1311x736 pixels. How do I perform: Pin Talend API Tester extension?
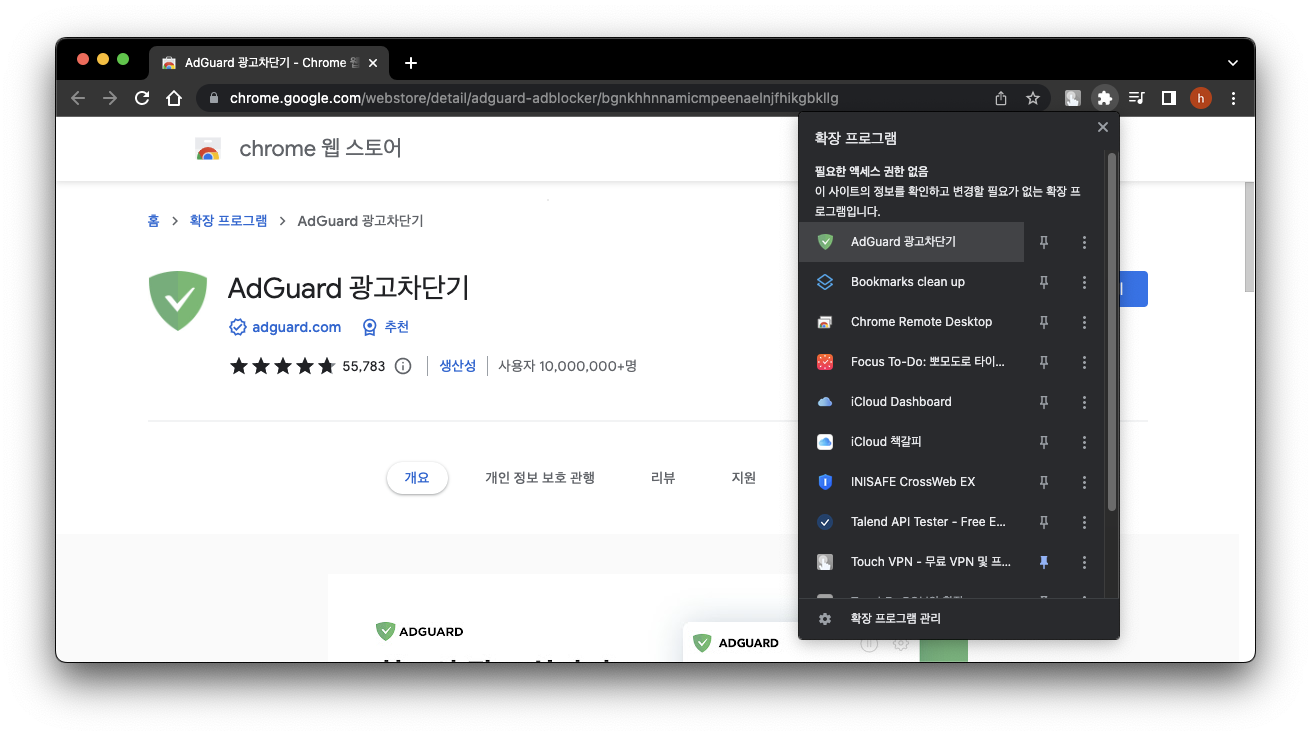point(1044,522)
